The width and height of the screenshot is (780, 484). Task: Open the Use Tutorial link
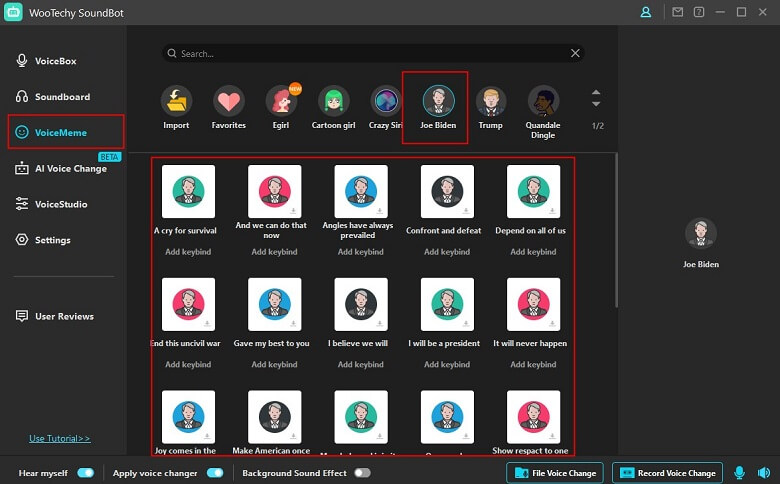pyautogui.click(x=60, y=438)
